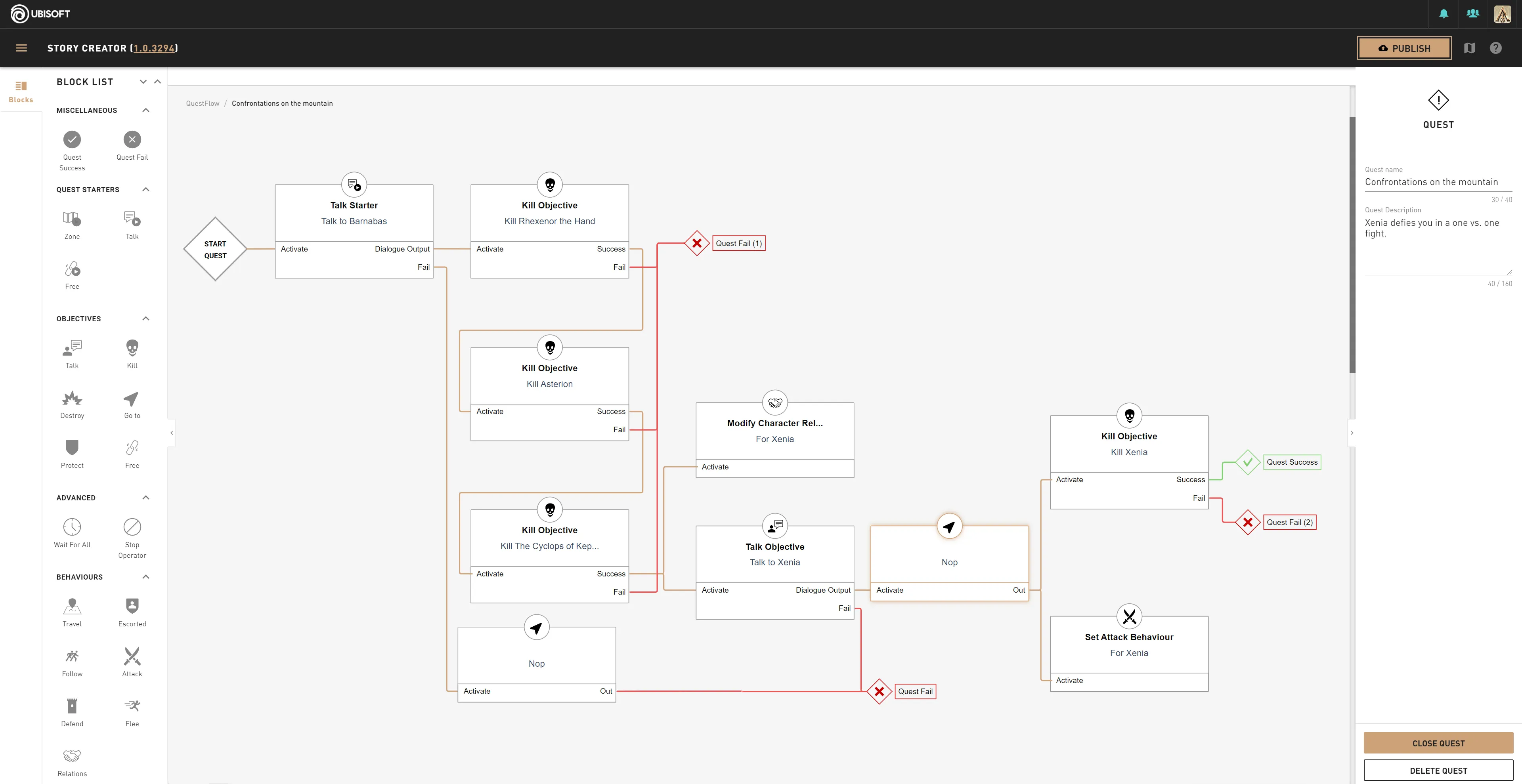The height and width of the screenshot is (784, 1522).
Task: Select the Quest Success block icon
Action: point(72,139)
